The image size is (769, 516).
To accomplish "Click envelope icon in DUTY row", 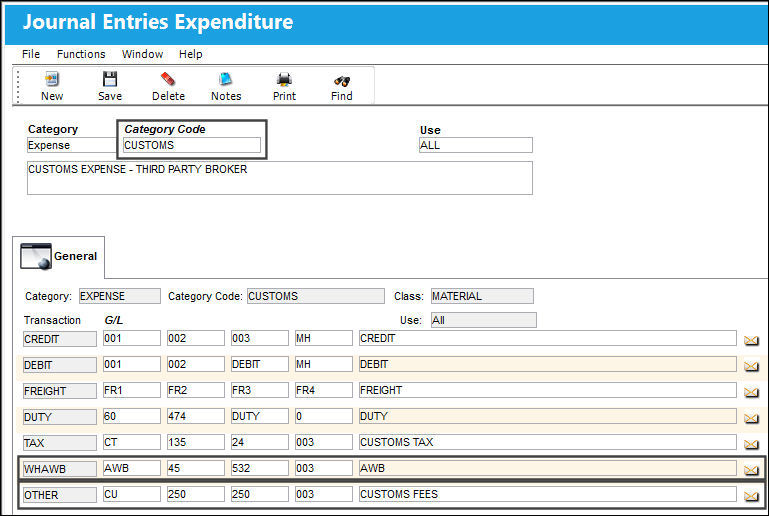I will pos(751,418).
